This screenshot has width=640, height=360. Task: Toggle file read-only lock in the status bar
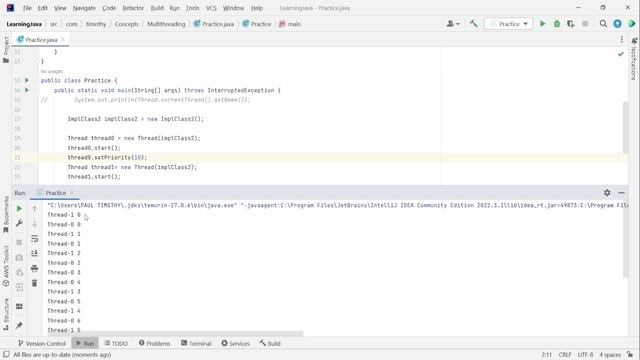click(x=630, y=355)
